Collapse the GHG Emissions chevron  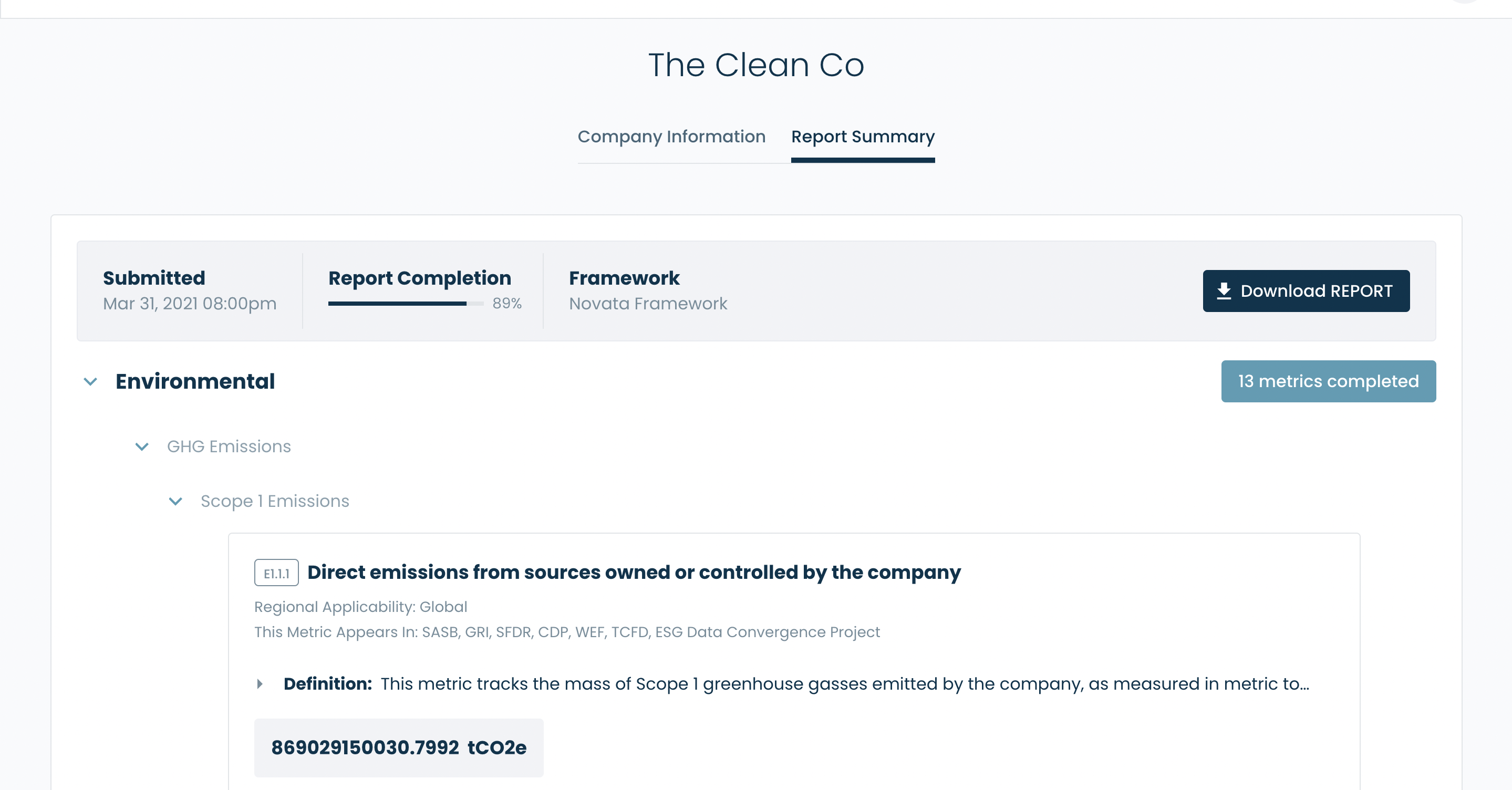(142, 447)
